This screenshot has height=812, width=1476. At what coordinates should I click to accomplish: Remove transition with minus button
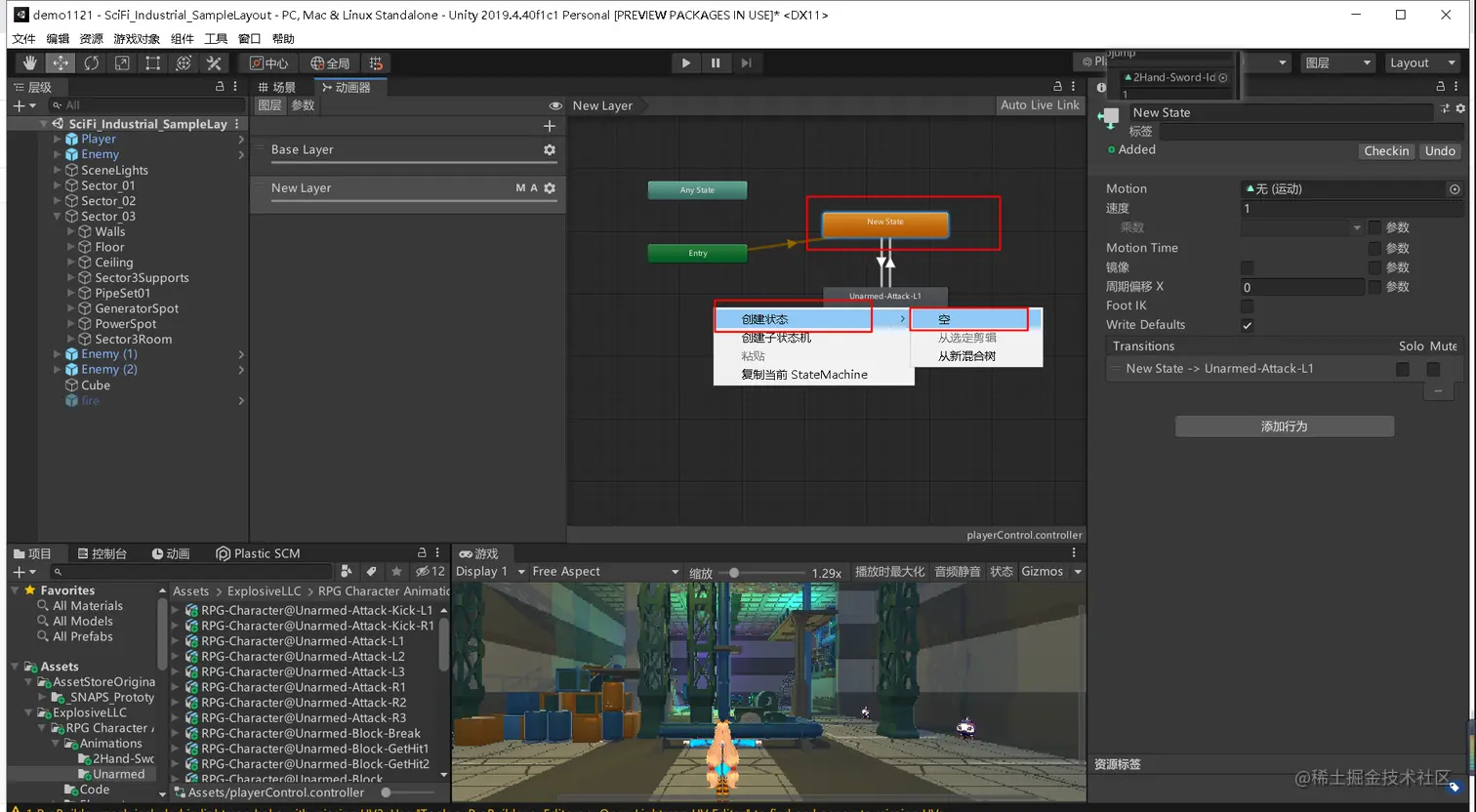(1437, 390)
